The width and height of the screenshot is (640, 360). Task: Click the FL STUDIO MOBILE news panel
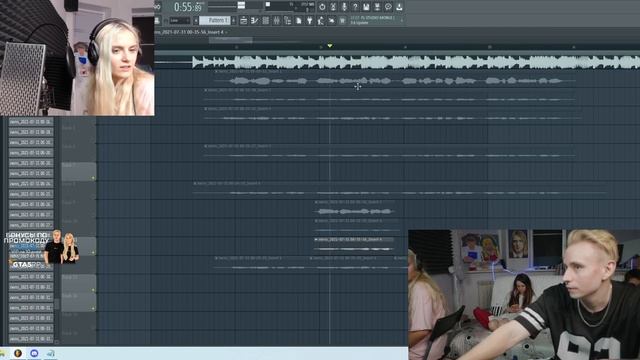coord(373,20)
